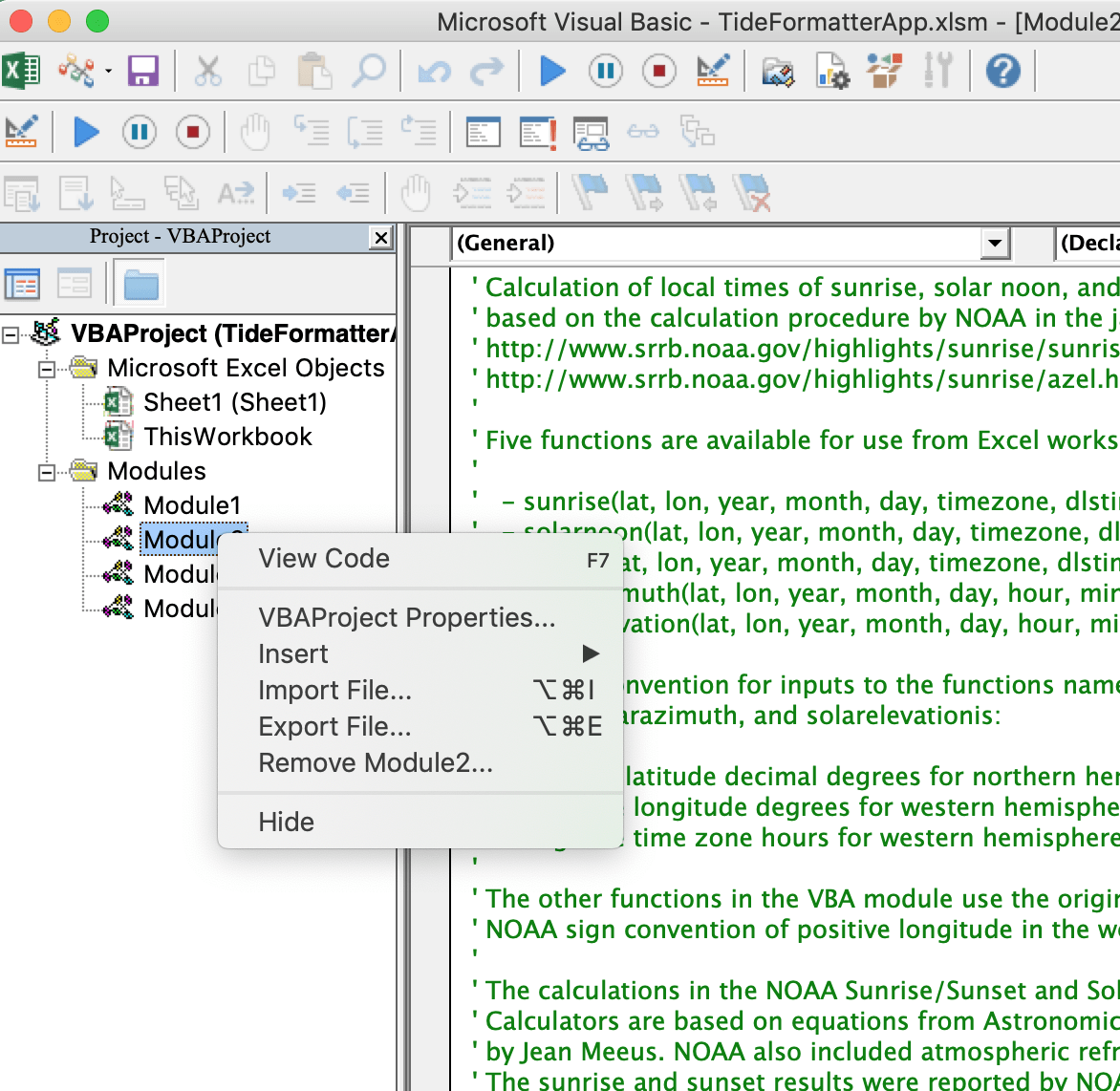The image size is (1120, 1091).
Task: Choose View Code from the context menu
Action: click(x=324, y=559)
